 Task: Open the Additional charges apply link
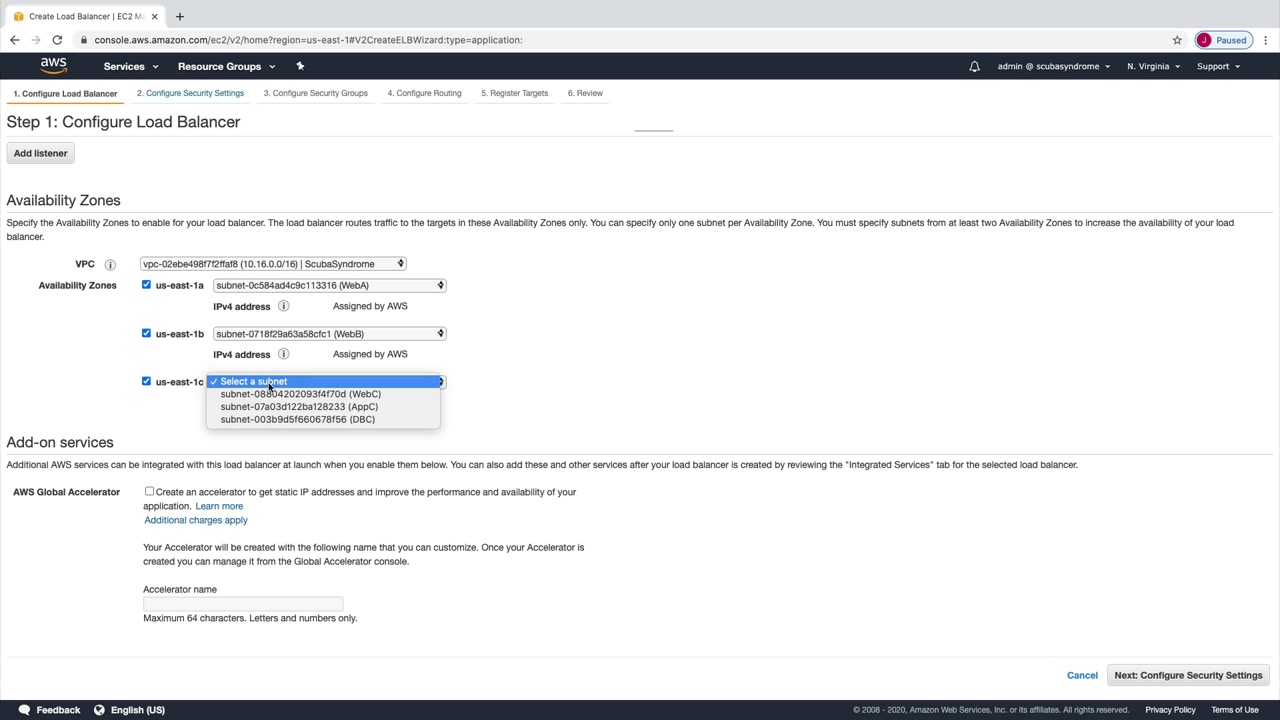click(196, 520)
